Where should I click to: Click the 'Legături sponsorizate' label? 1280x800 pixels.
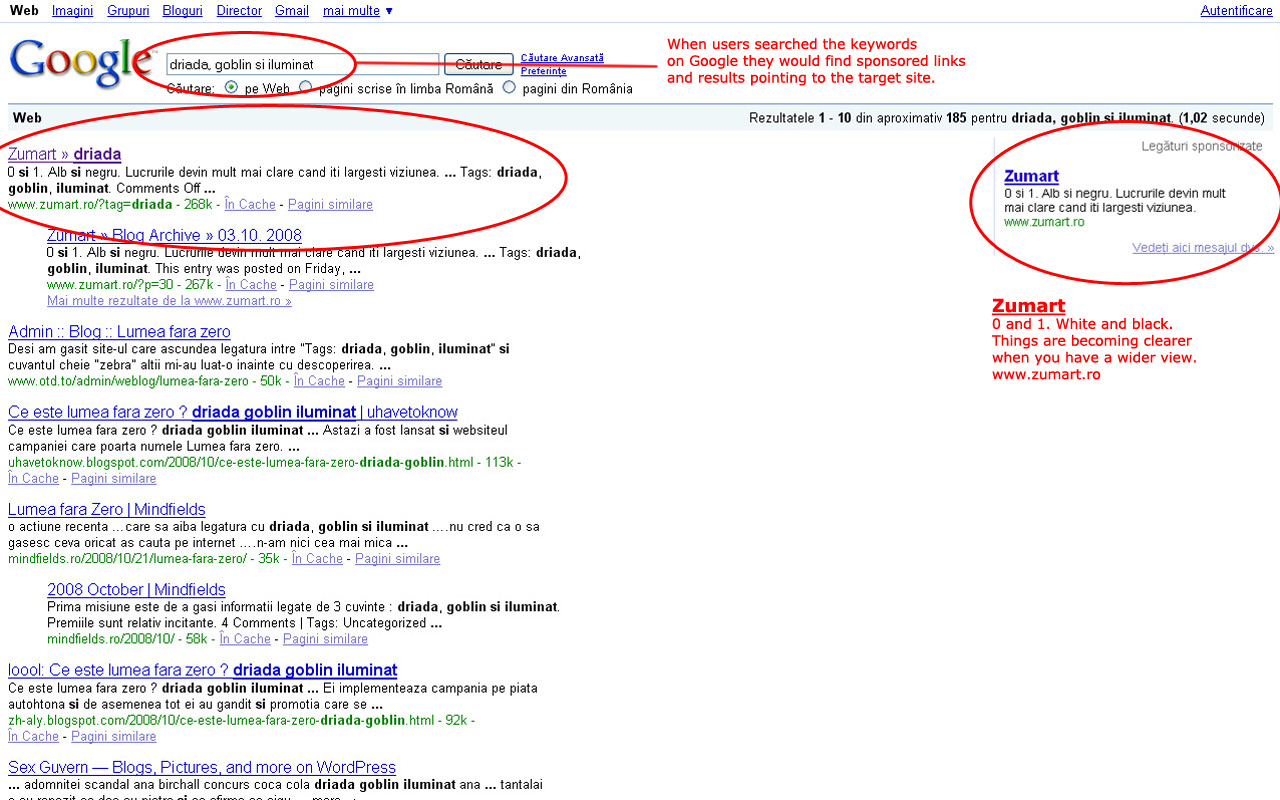pos(1202,146)
